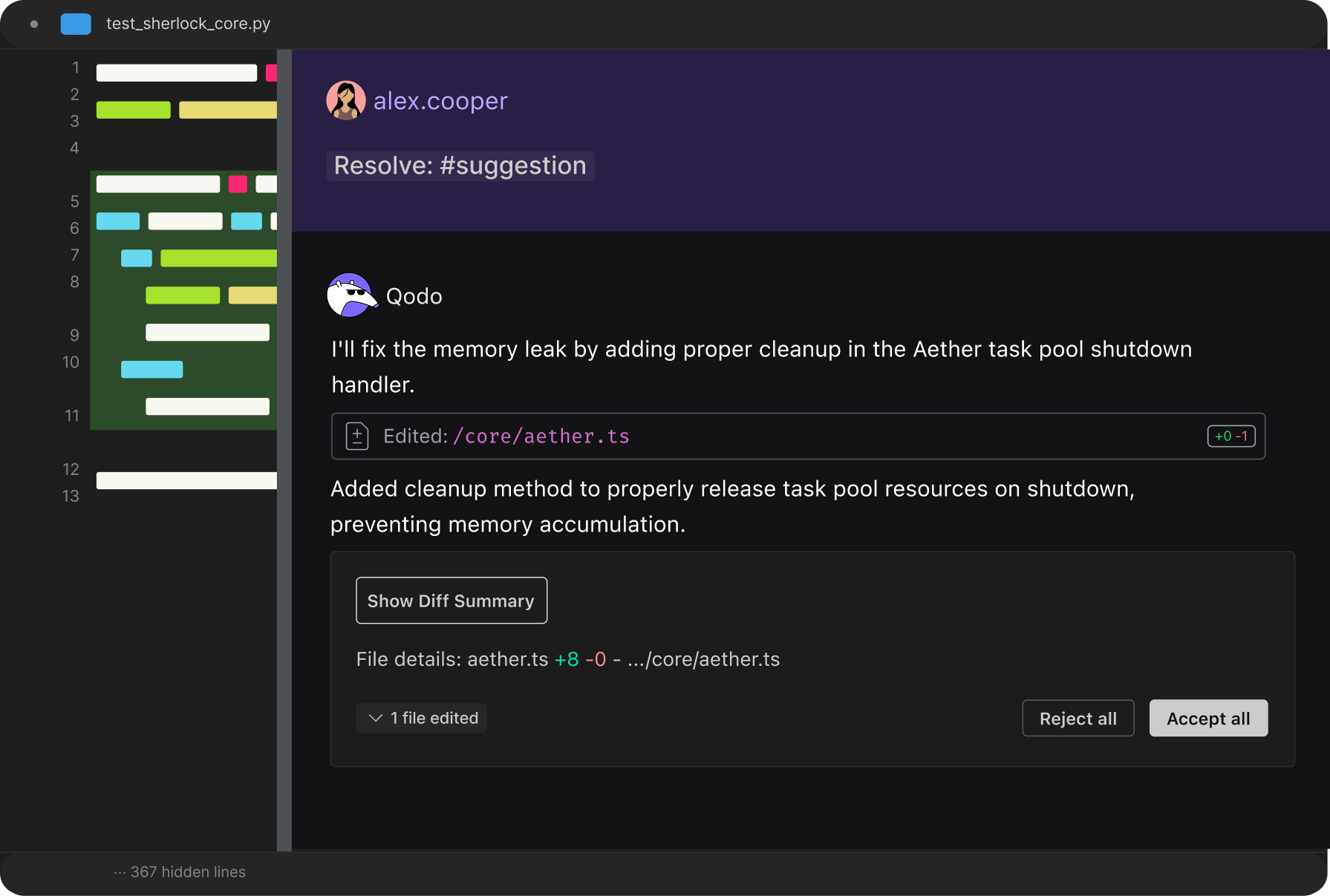Click the unsaved dot indicator in tab
The height and width of the screenshot is (896, 1330).
pos(34,24)
